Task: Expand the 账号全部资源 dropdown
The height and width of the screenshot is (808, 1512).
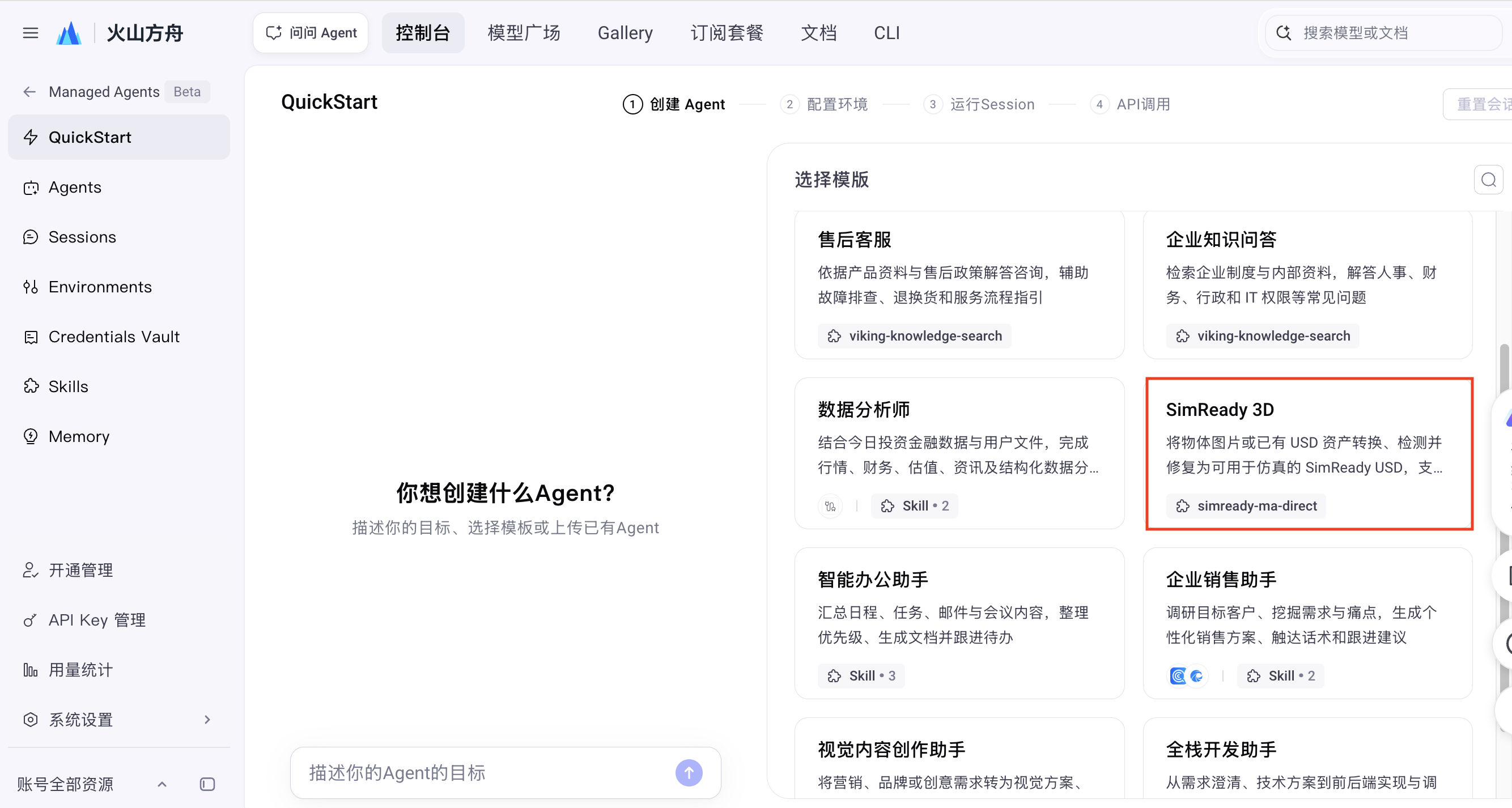Action: coord(162,785)
